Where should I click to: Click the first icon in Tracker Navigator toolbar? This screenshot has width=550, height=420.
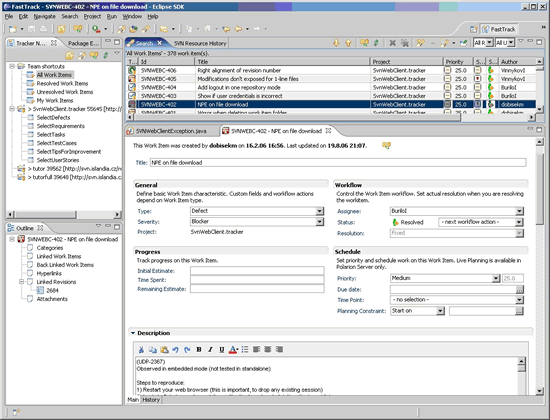point(69,55)
